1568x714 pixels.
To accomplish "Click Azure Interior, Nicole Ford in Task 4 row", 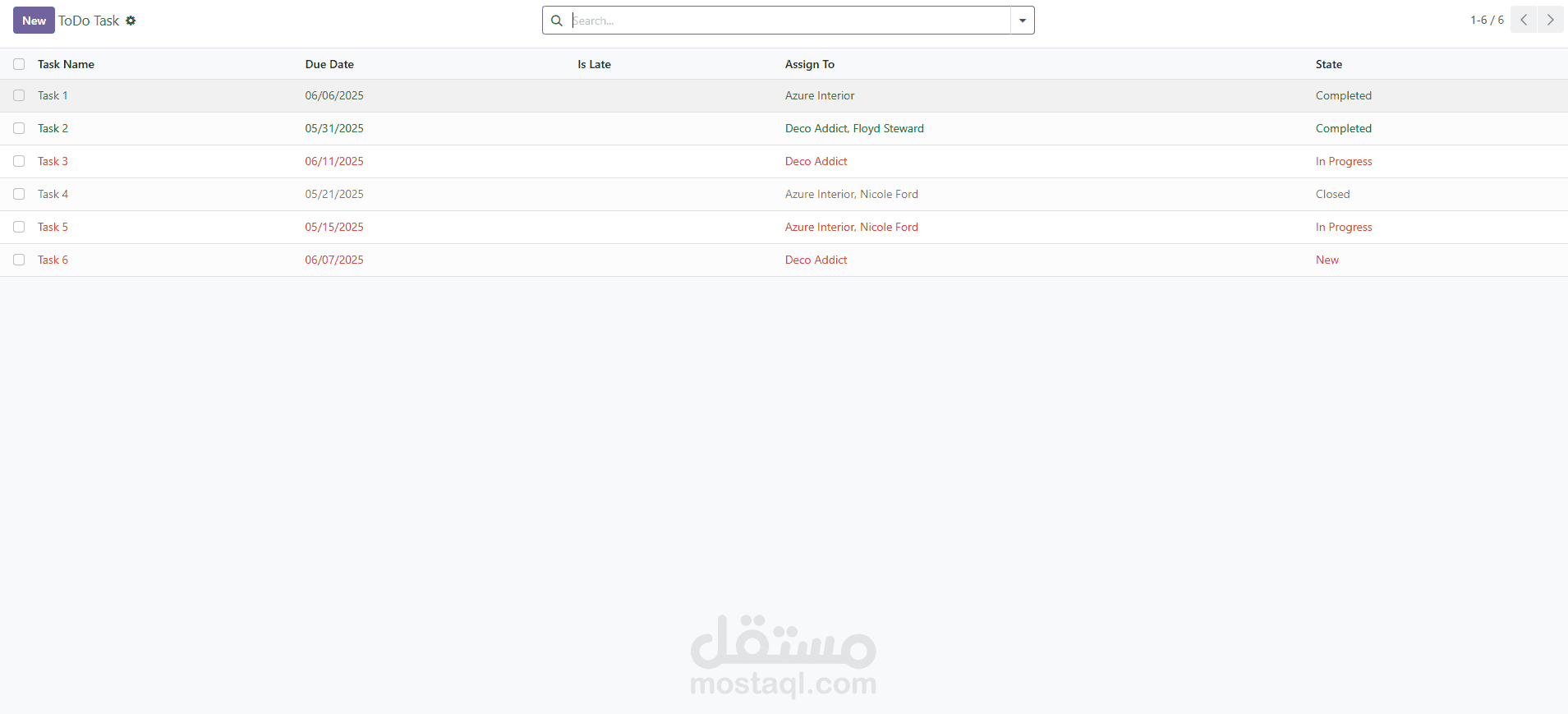I will [852, 194].
